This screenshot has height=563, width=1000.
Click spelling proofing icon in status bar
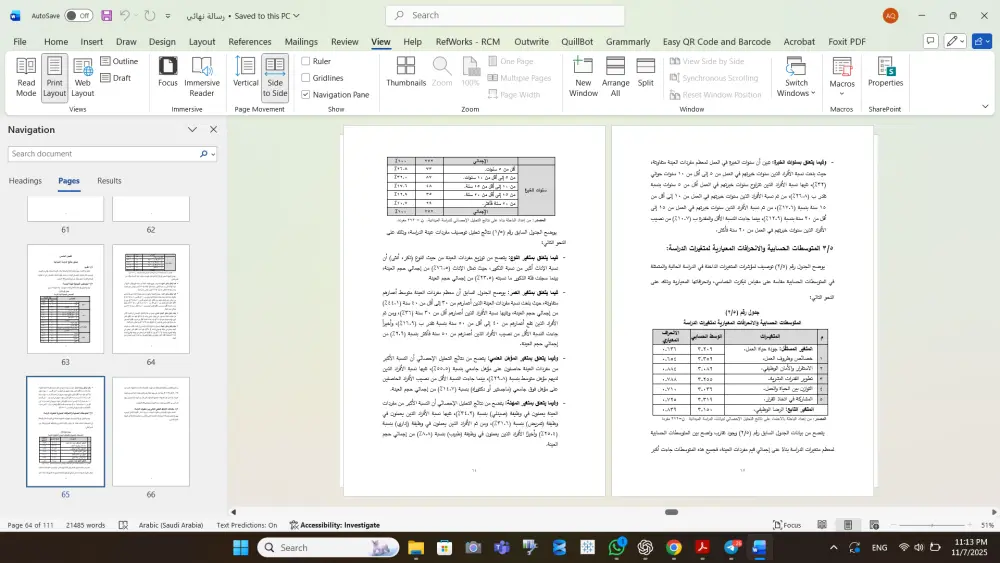pyautogui.click(x=123, y=525)
